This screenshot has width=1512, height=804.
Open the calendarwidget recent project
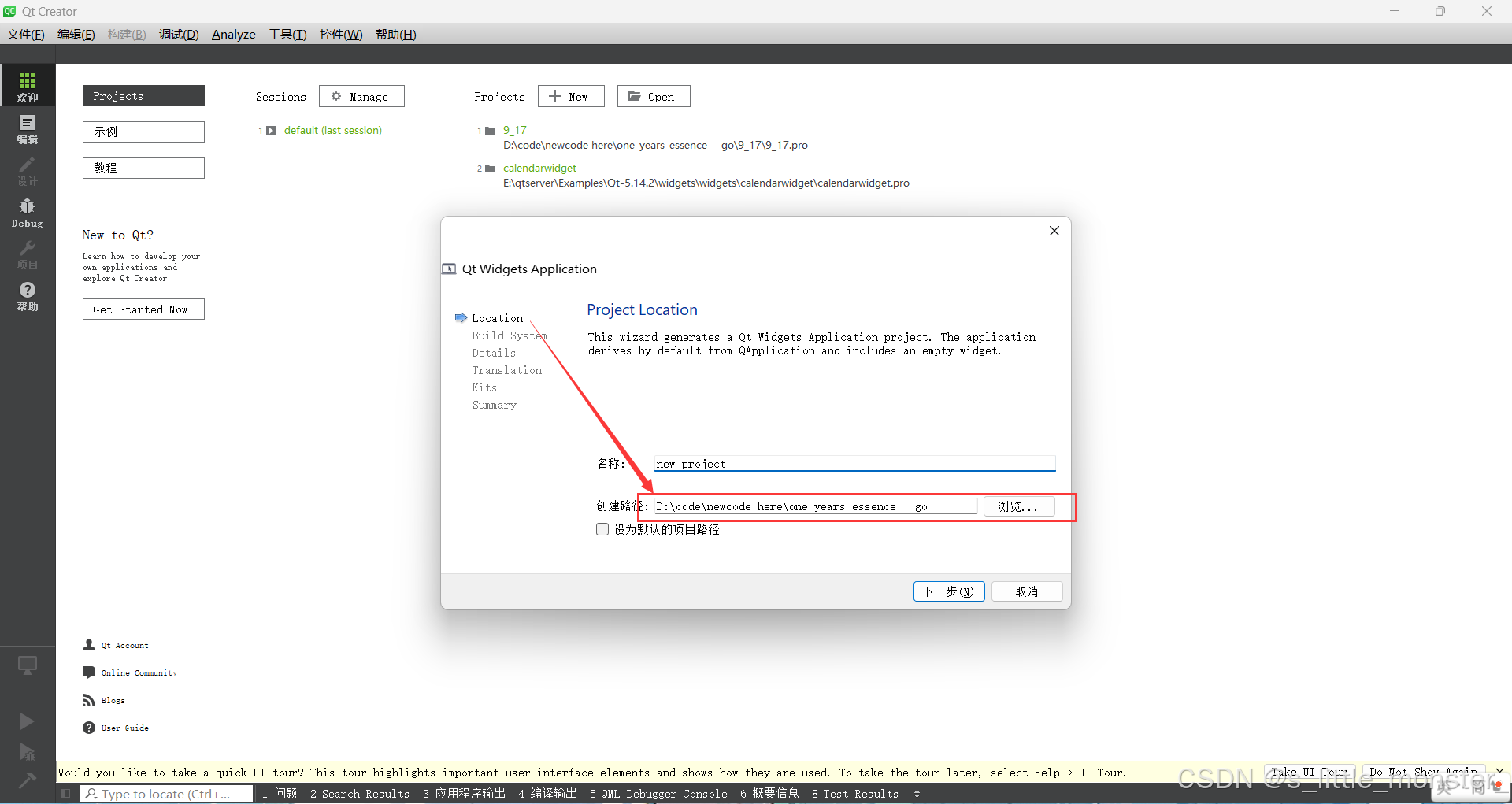pos(539,168)
